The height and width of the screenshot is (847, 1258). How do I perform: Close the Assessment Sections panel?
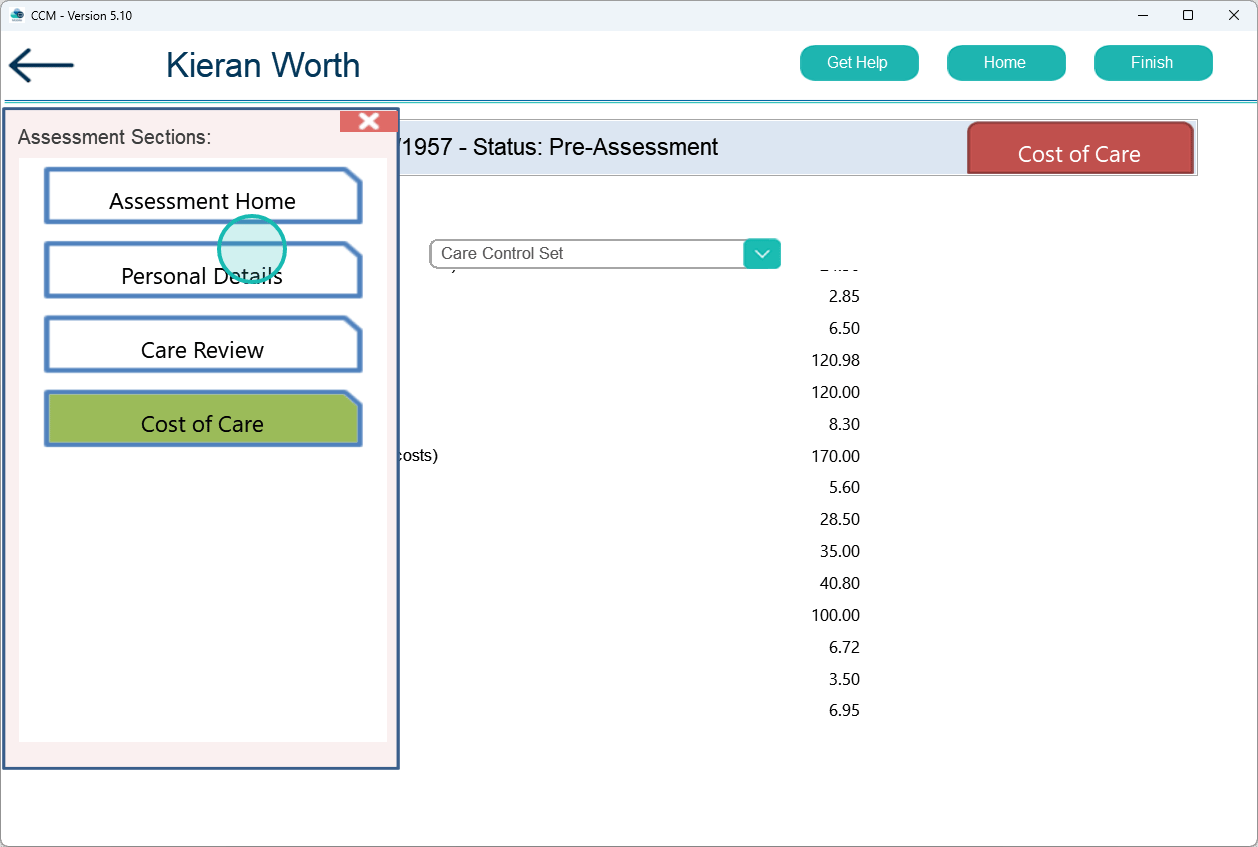pyautogui.click(x=368, y=121)
